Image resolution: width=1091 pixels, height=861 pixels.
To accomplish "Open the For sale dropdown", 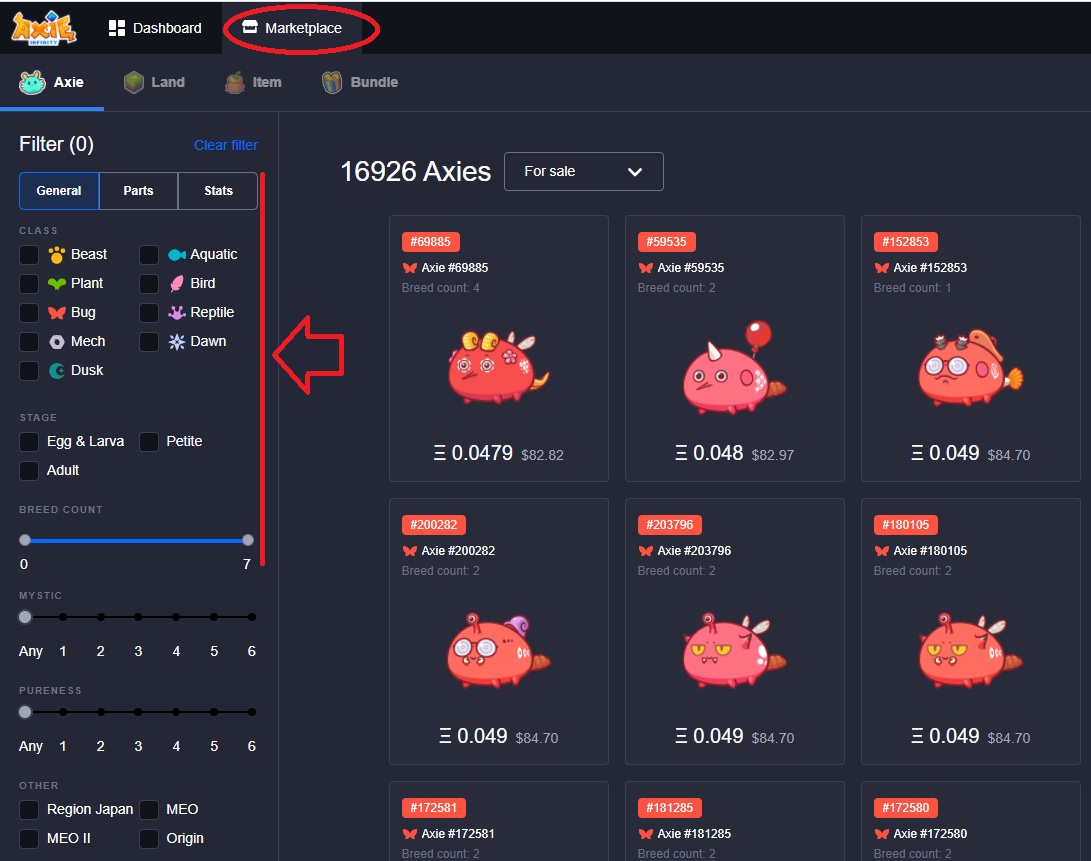I will 583,171.
